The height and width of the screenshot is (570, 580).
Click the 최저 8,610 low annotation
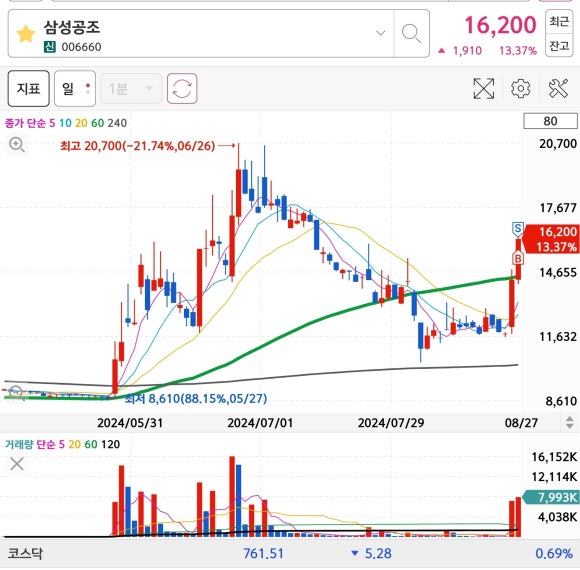tap(196, 398)
